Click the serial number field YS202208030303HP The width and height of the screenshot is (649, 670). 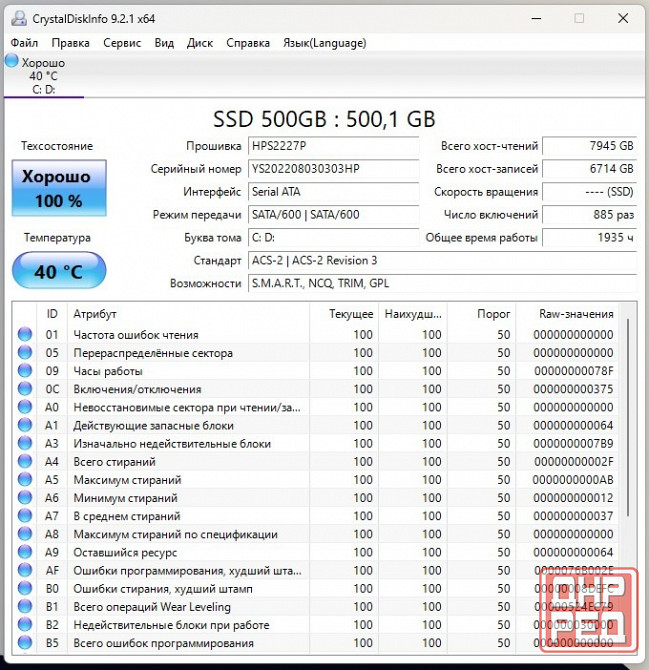pyautogui.click(x=333, y=169)
